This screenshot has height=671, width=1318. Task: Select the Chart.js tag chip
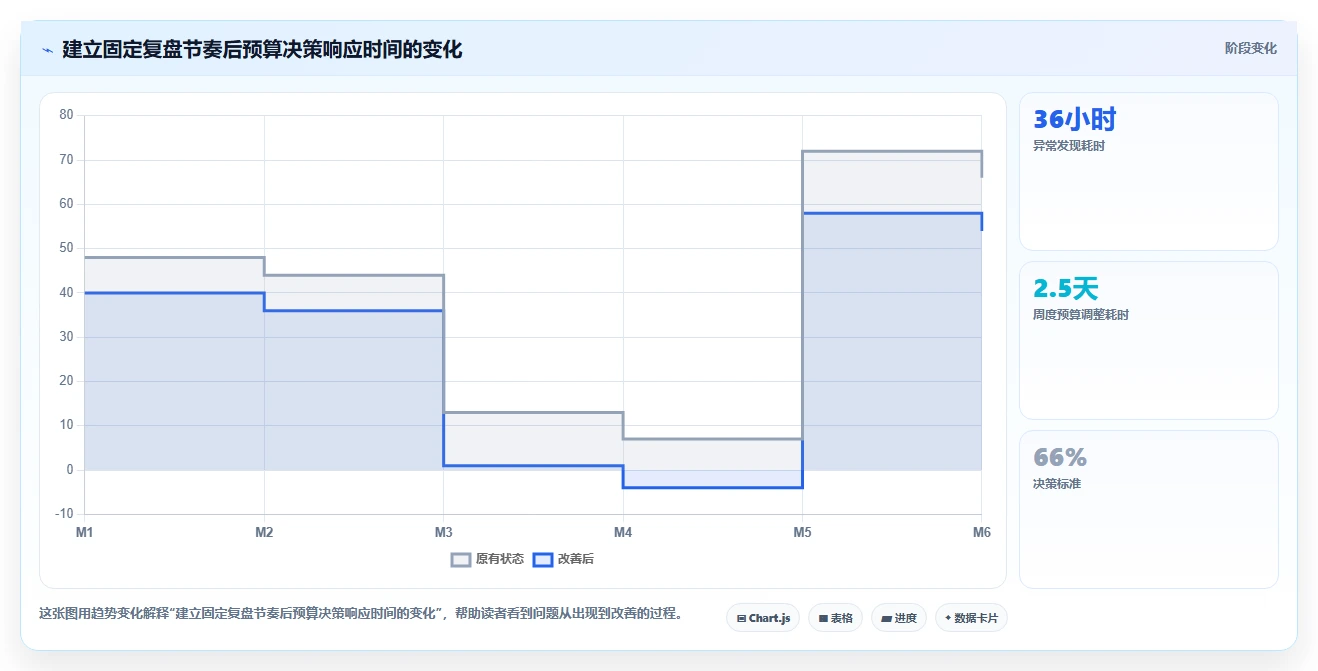coord(763,618)
